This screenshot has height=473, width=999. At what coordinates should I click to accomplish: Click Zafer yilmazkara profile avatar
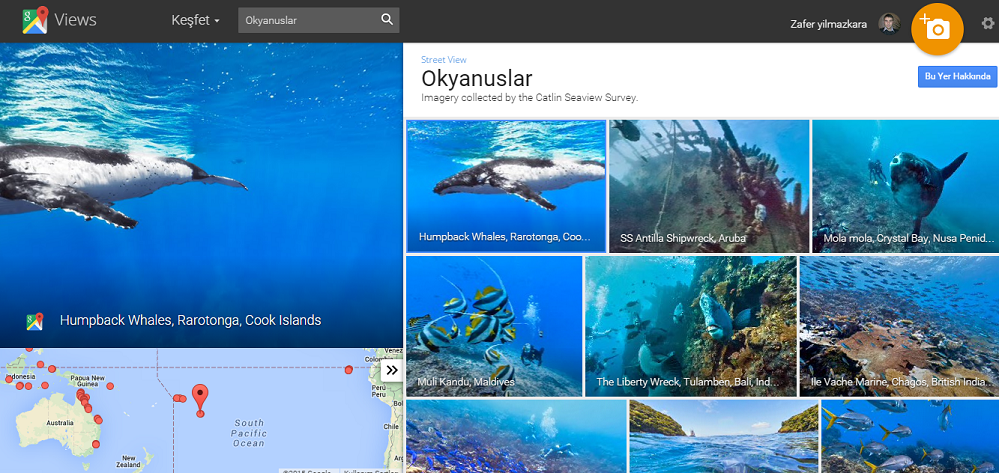(x=889, y=23)
